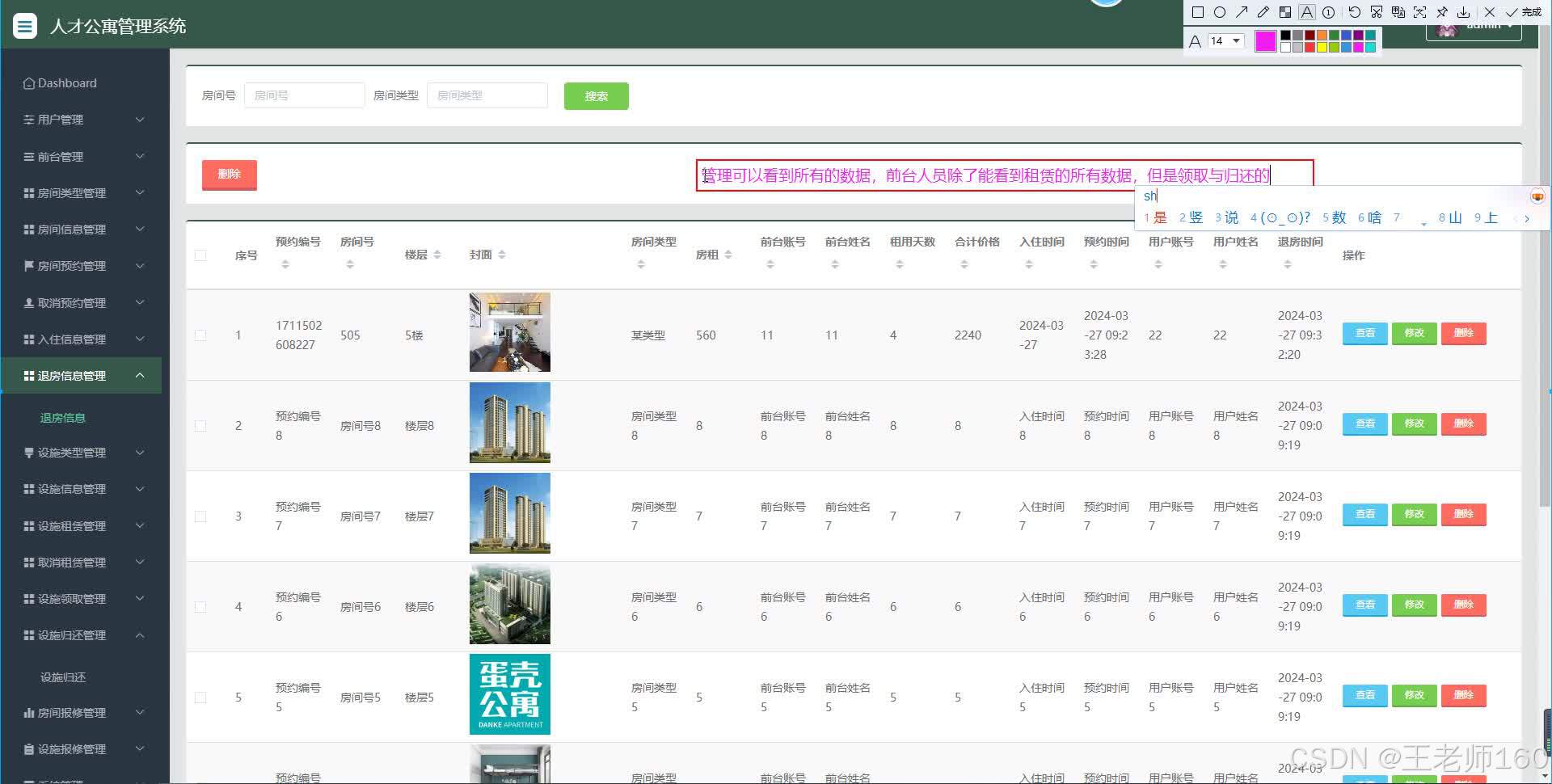The height and width of the screenshot is (784, 1552).
Task: Check the checkbox for row 5
Action: point(200,698)
